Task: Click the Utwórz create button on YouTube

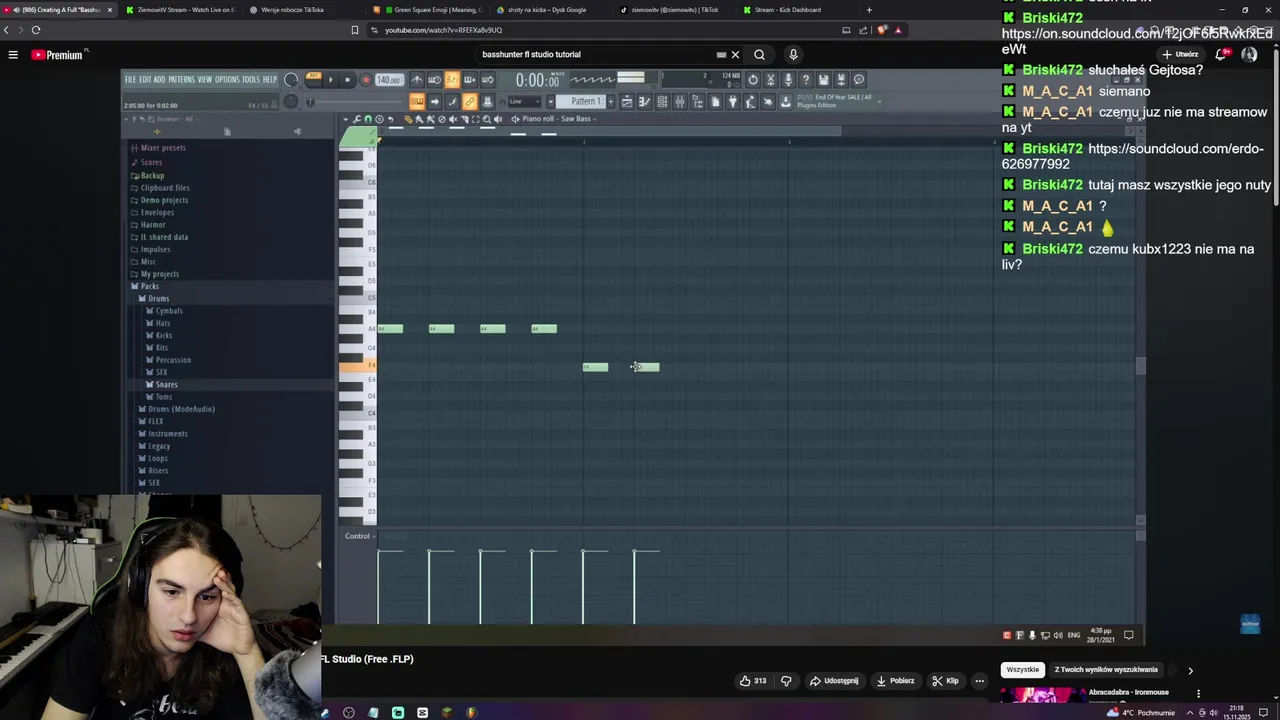Action: [1180, 54]
